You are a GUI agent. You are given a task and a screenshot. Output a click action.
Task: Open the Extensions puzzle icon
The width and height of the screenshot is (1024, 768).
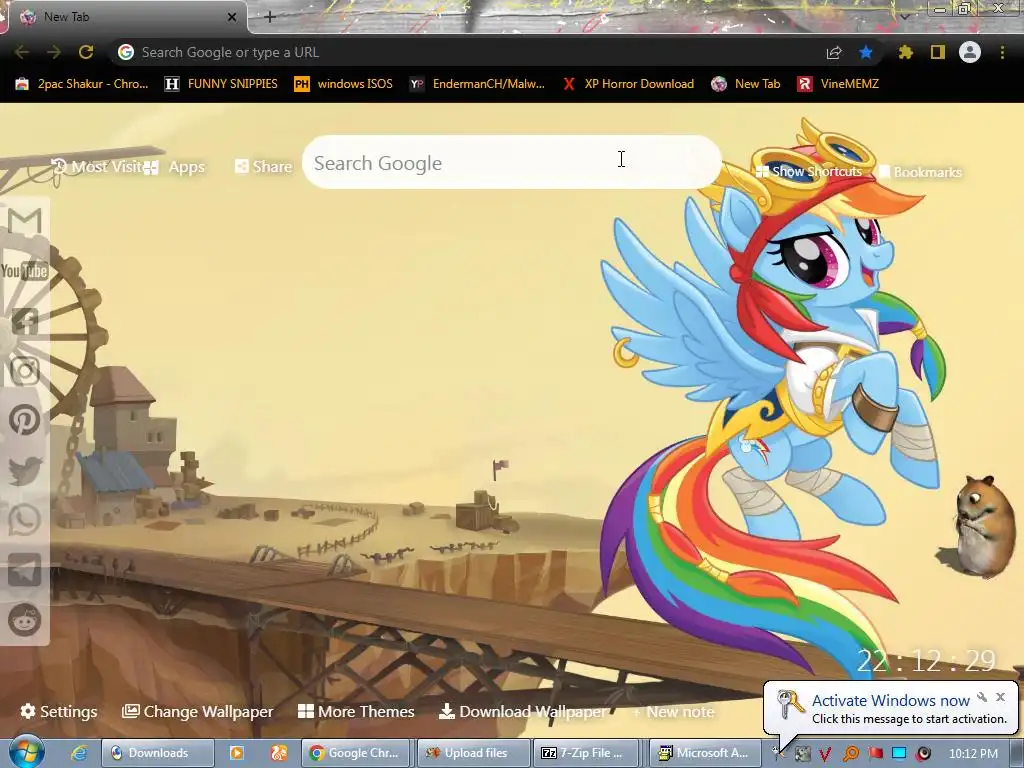click(x=906, y=52)
